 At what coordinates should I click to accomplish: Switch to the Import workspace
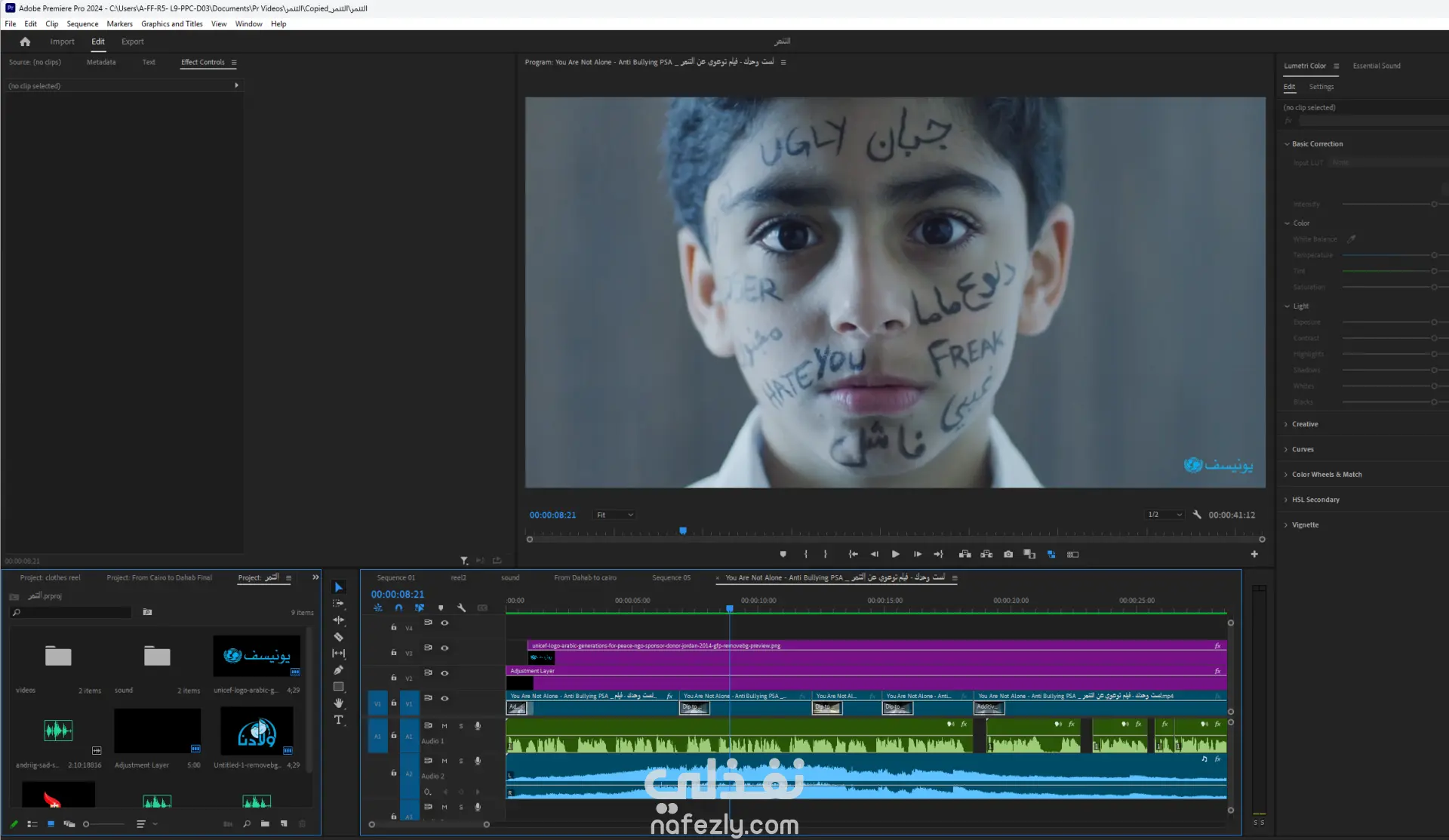click(x=62, y=42)
